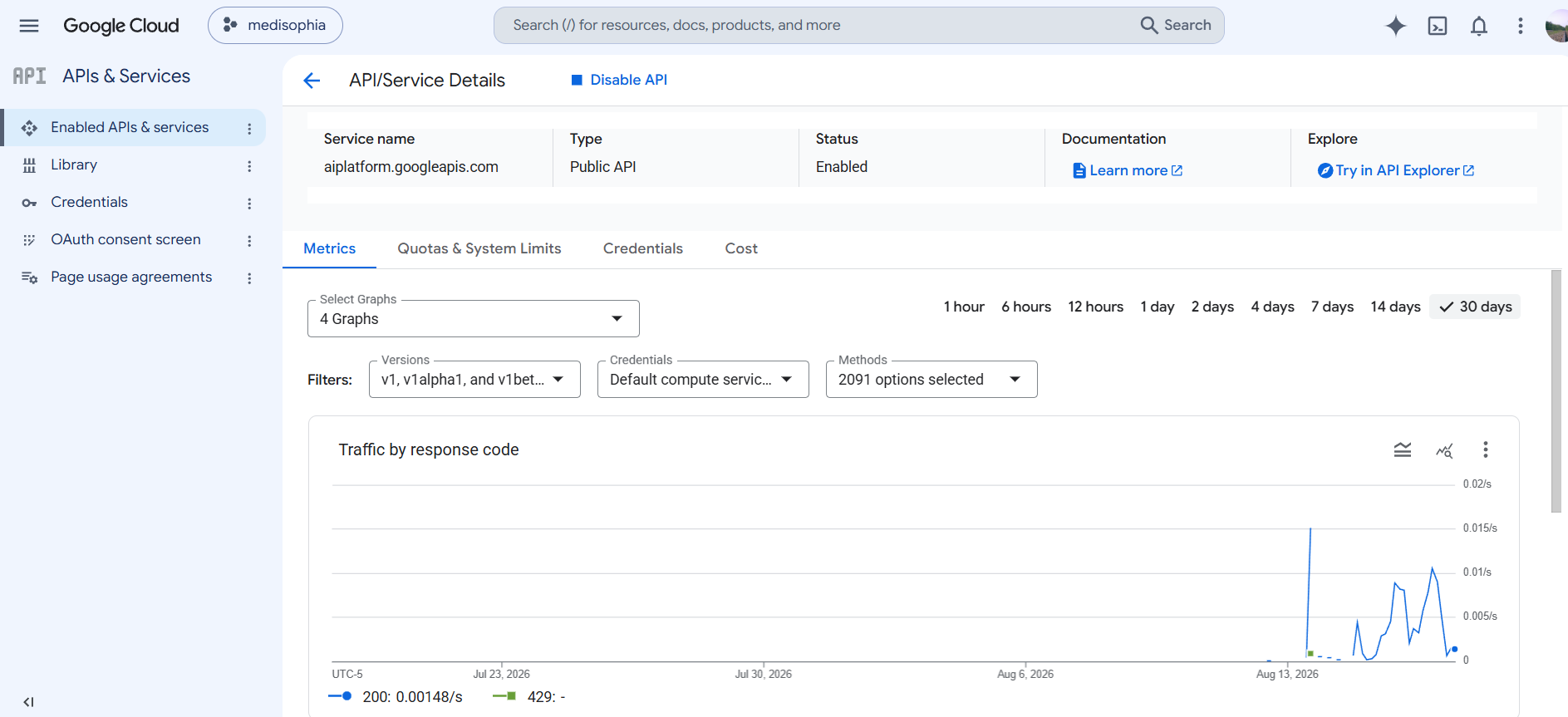Click the OAuth consent screen icon

pos(29,240)
